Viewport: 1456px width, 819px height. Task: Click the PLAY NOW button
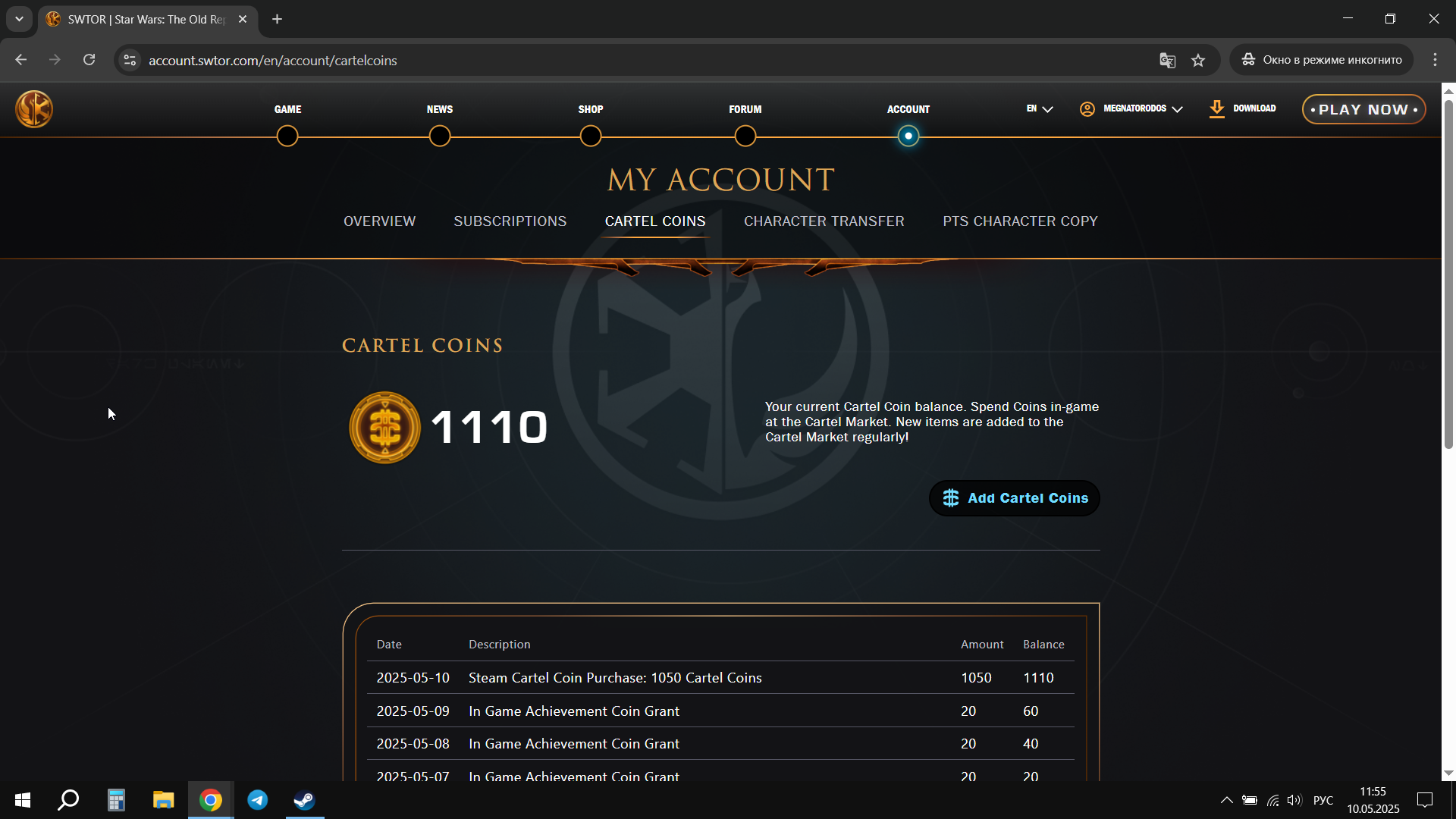1363,109
